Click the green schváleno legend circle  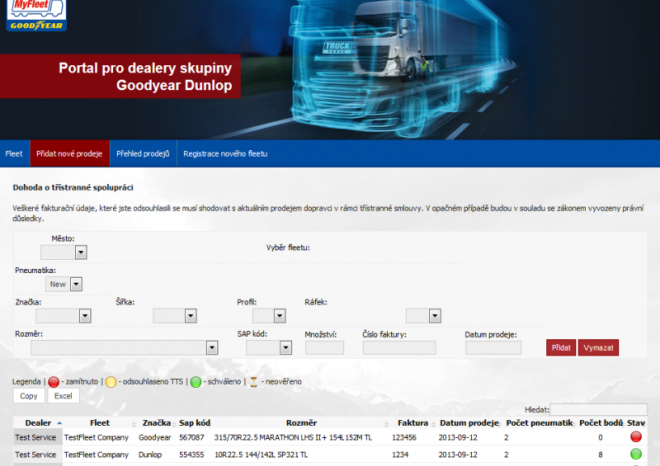(196, 382)
